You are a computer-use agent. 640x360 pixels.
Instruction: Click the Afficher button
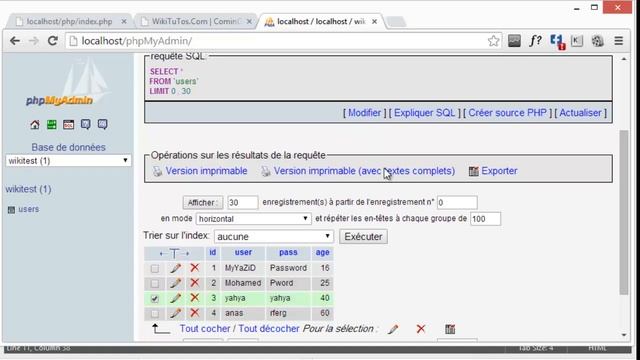[x=202, y=202]
